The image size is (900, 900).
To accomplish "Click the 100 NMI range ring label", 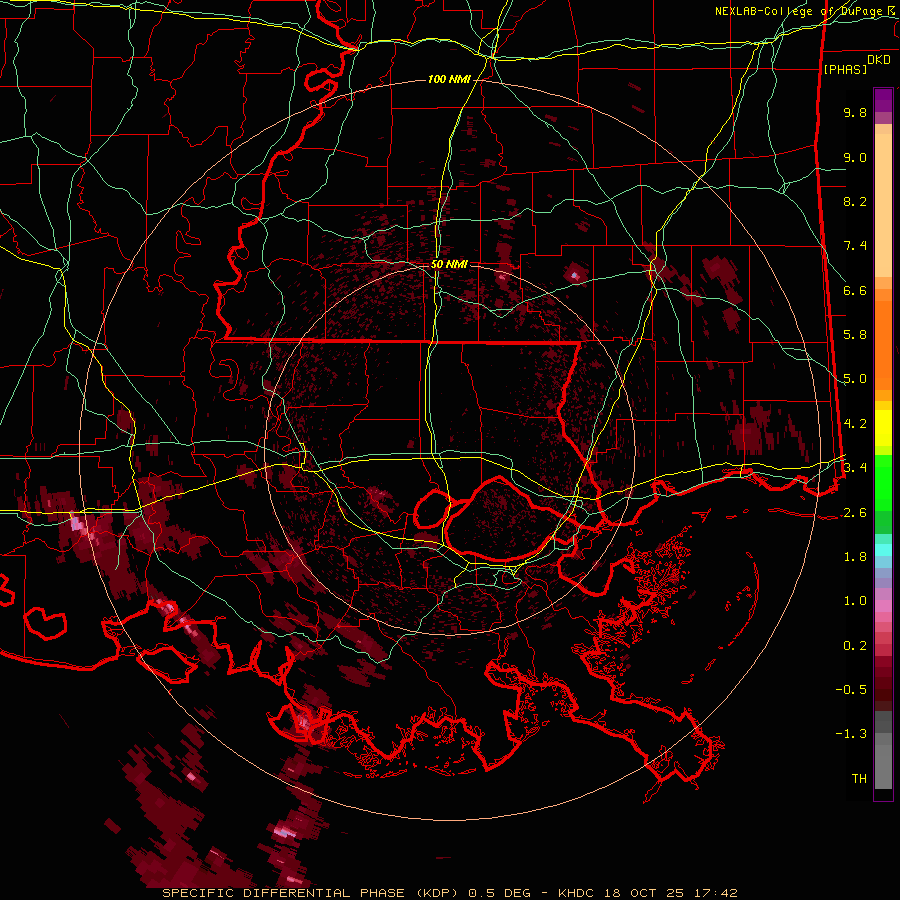I will [x=449, y=79].
